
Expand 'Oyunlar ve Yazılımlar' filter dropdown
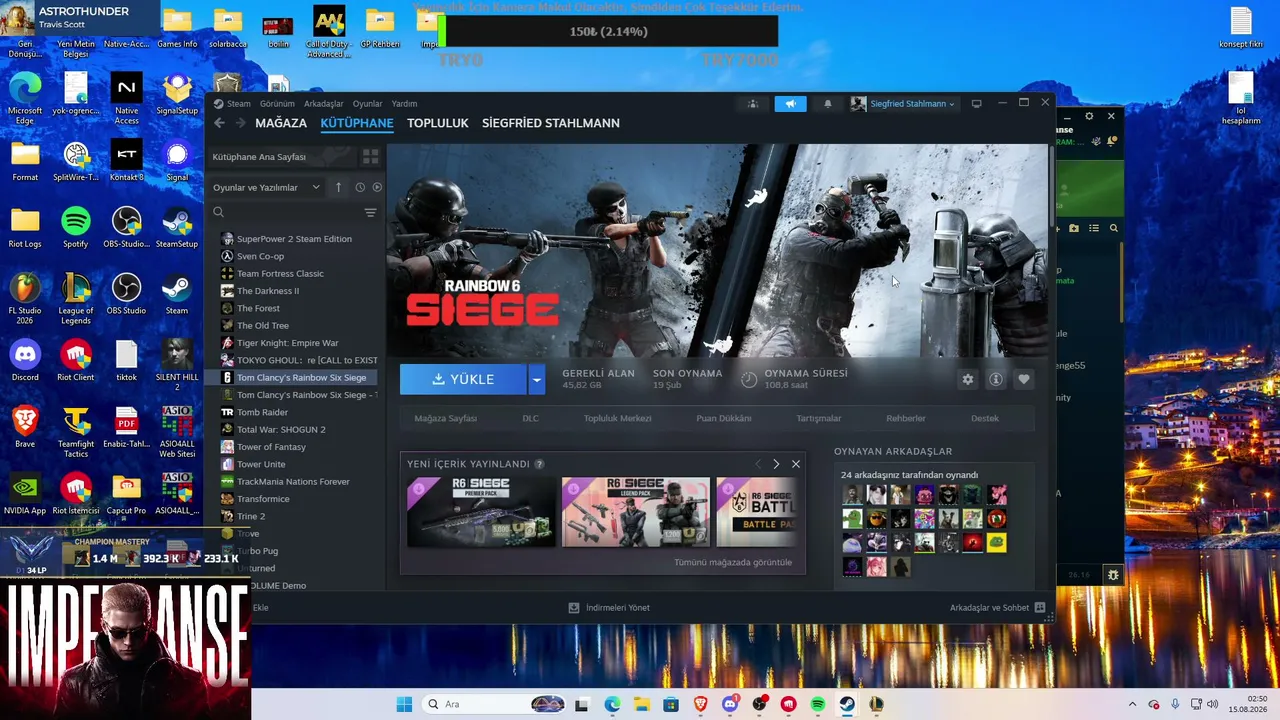tap(266, 187)
